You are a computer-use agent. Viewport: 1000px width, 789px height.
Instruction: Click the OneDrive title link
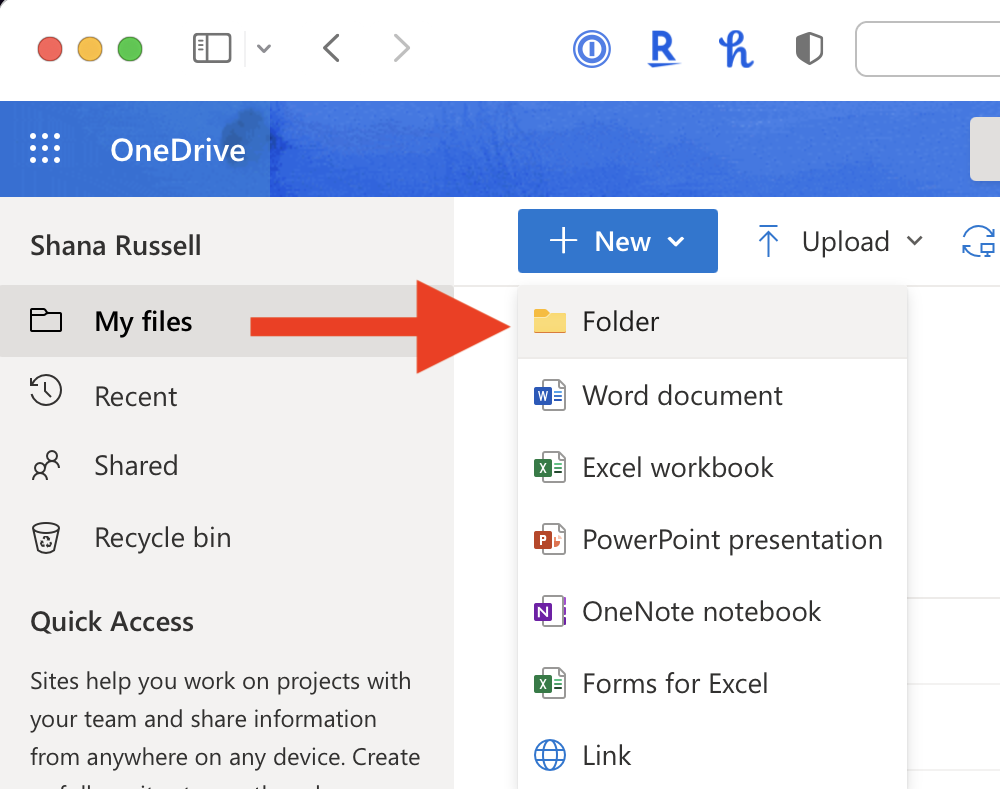tap(178, 150)
